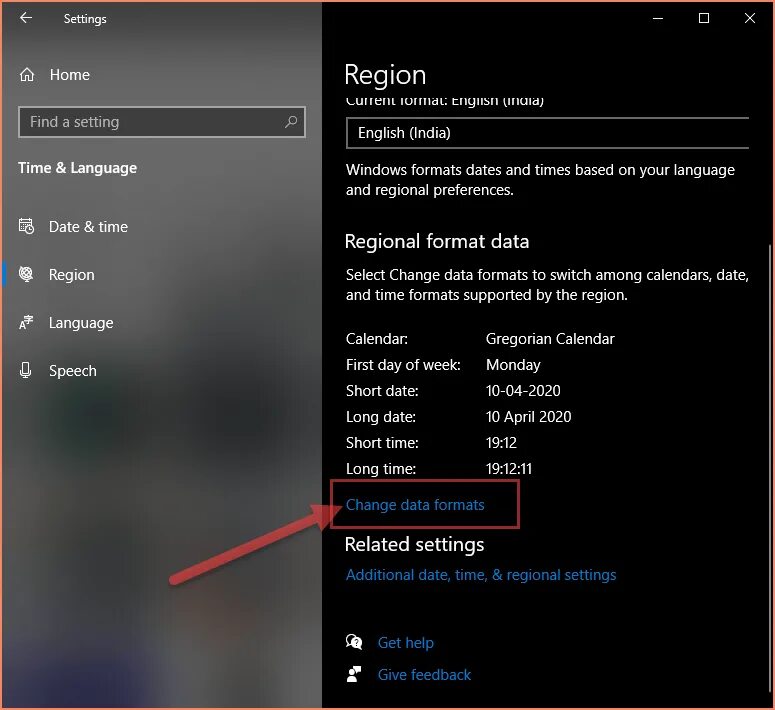
Task: Click the Settings window title text
Action: (85, 19)
